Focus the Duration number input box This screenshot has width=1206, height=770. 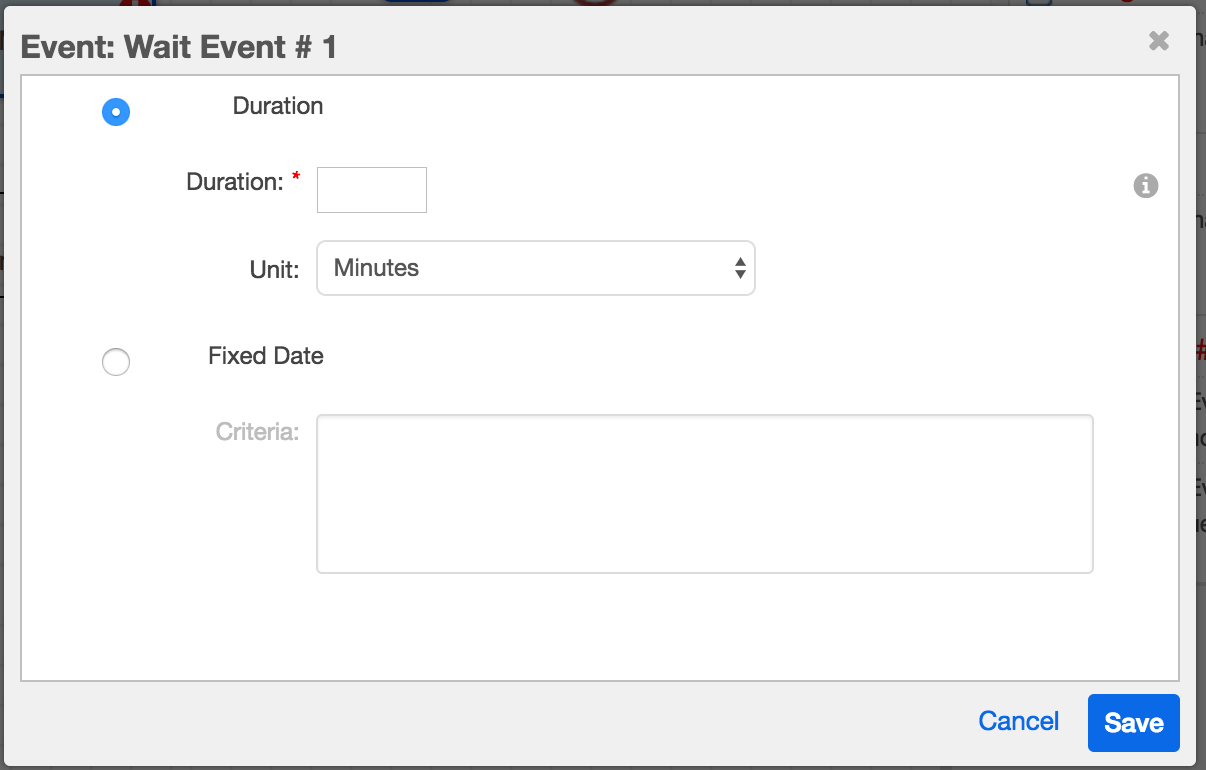coord(372,190)
